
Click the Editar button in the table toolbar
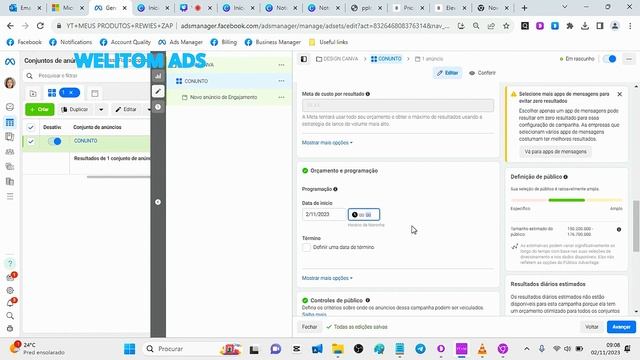126,109
